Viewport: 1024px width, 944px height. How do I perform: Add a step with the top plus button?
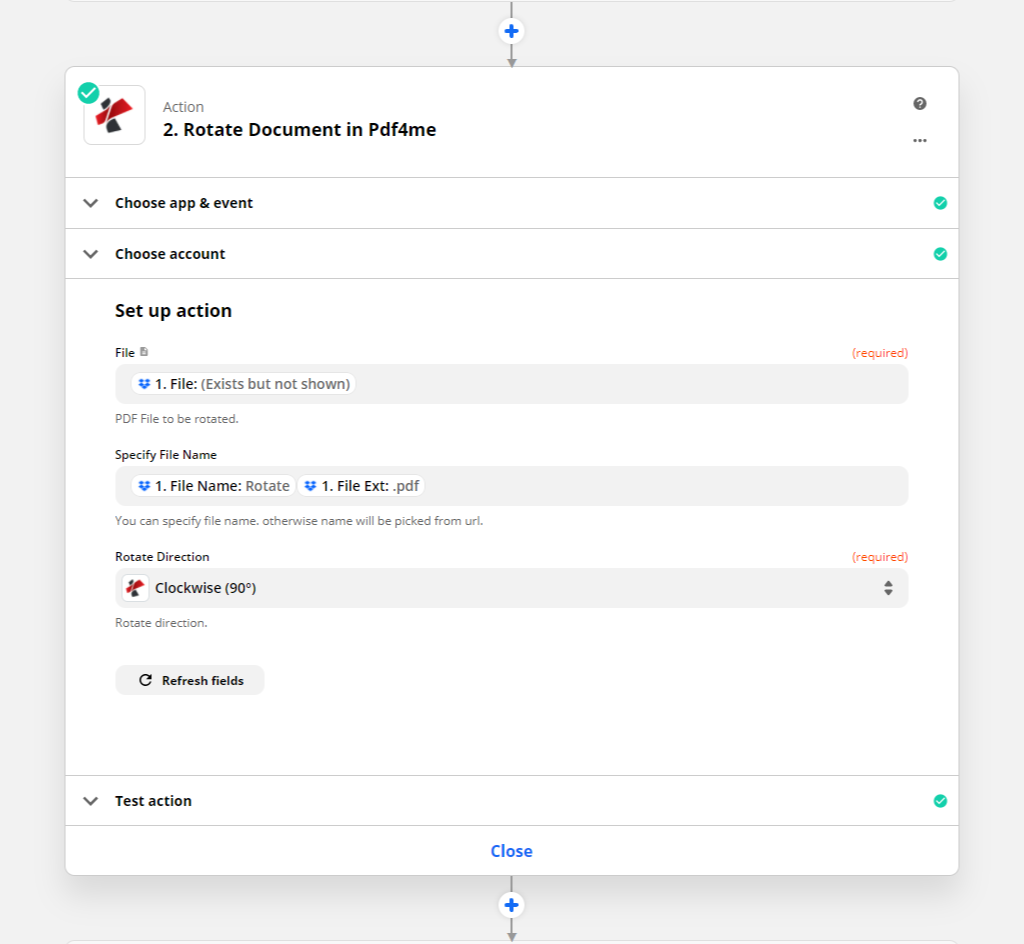(511, 31)
